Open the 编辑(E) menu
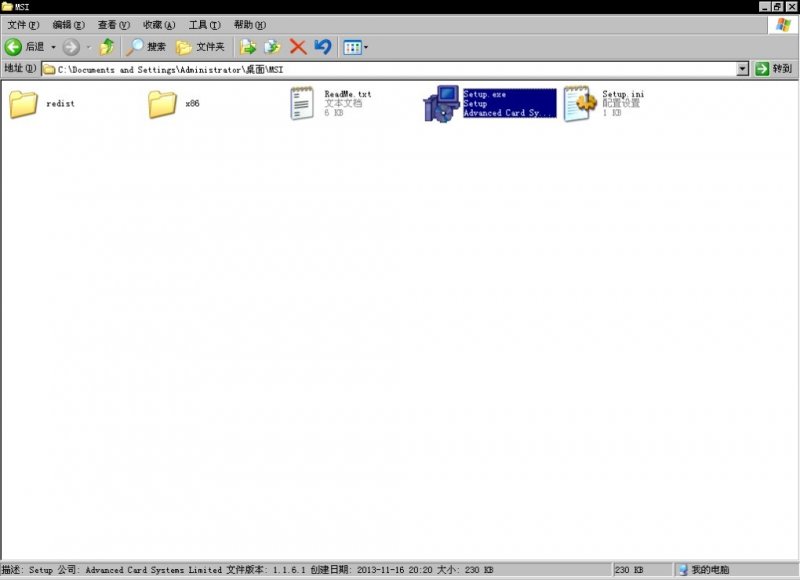Viewport: 800px width, 580px height. (x=68, y=24)
